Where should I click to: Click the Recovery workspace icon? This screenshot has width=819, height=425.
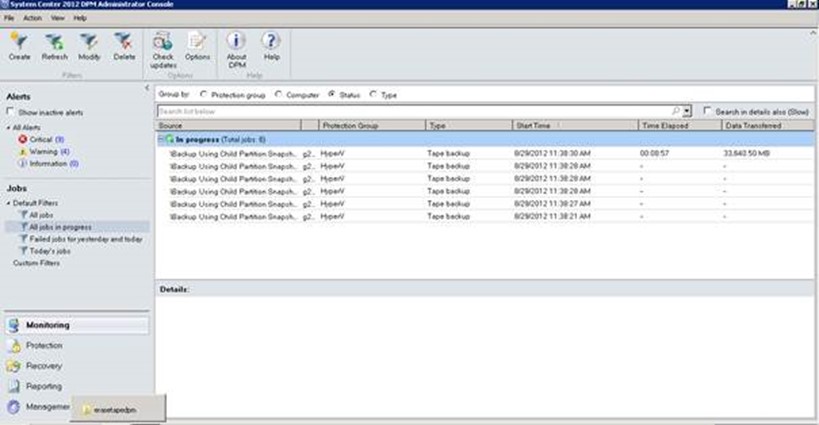coord(14,366)
